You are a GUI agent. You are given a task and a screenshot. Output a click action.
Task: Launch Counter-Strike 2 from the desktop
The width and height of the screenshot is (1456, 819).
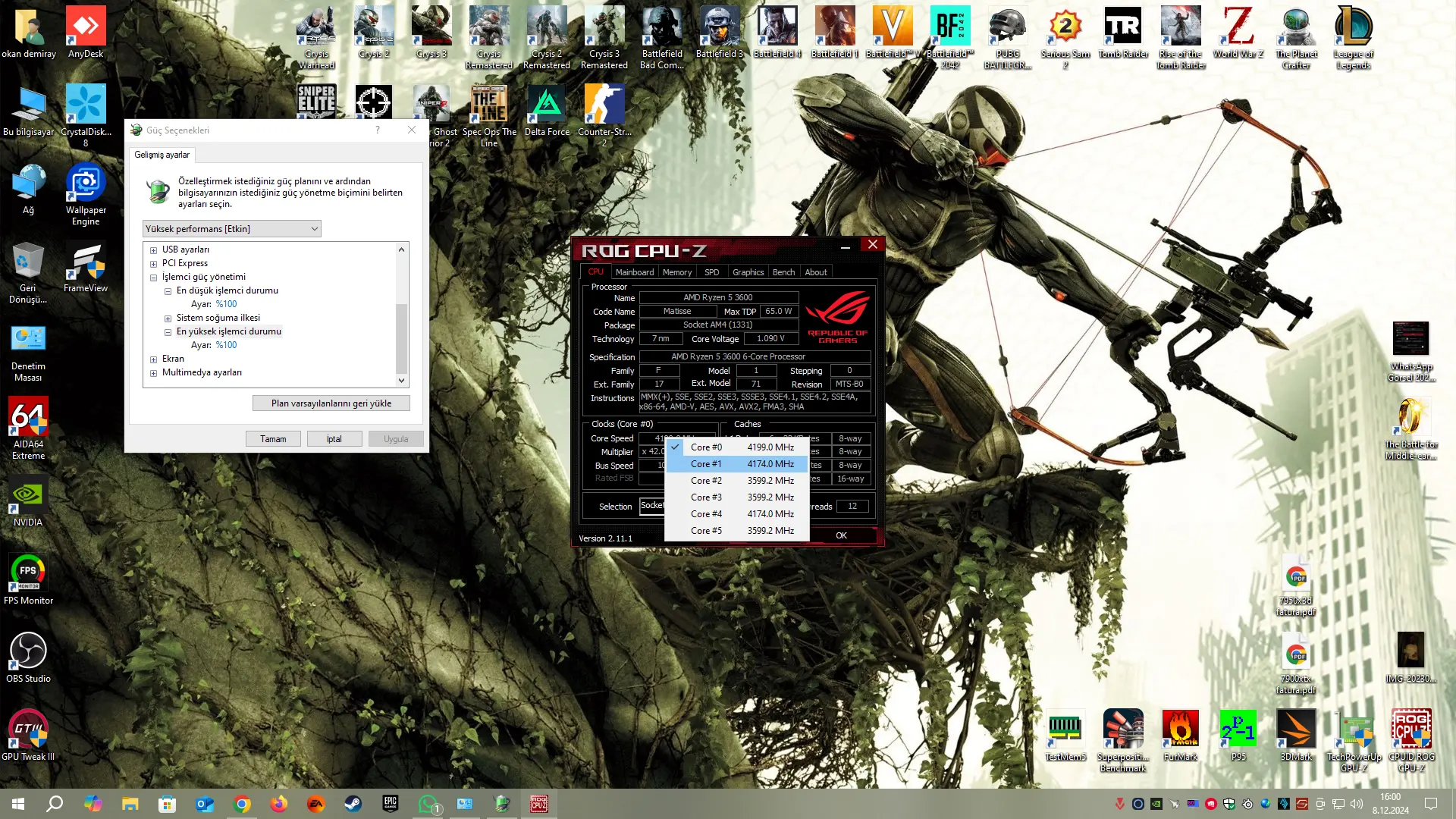(x=604, y=115)
